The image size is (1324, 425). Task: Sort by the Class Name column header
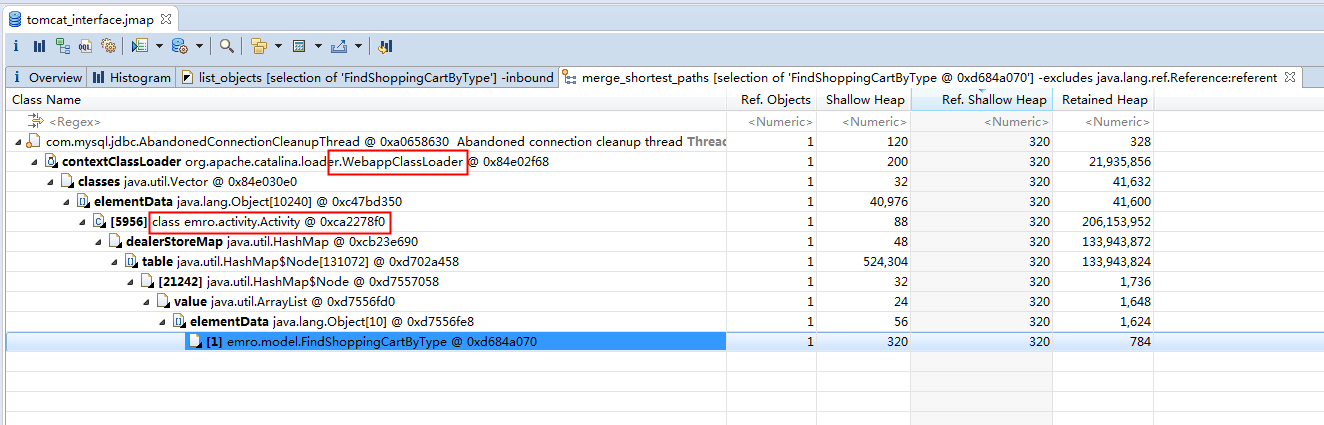point(366,100)
